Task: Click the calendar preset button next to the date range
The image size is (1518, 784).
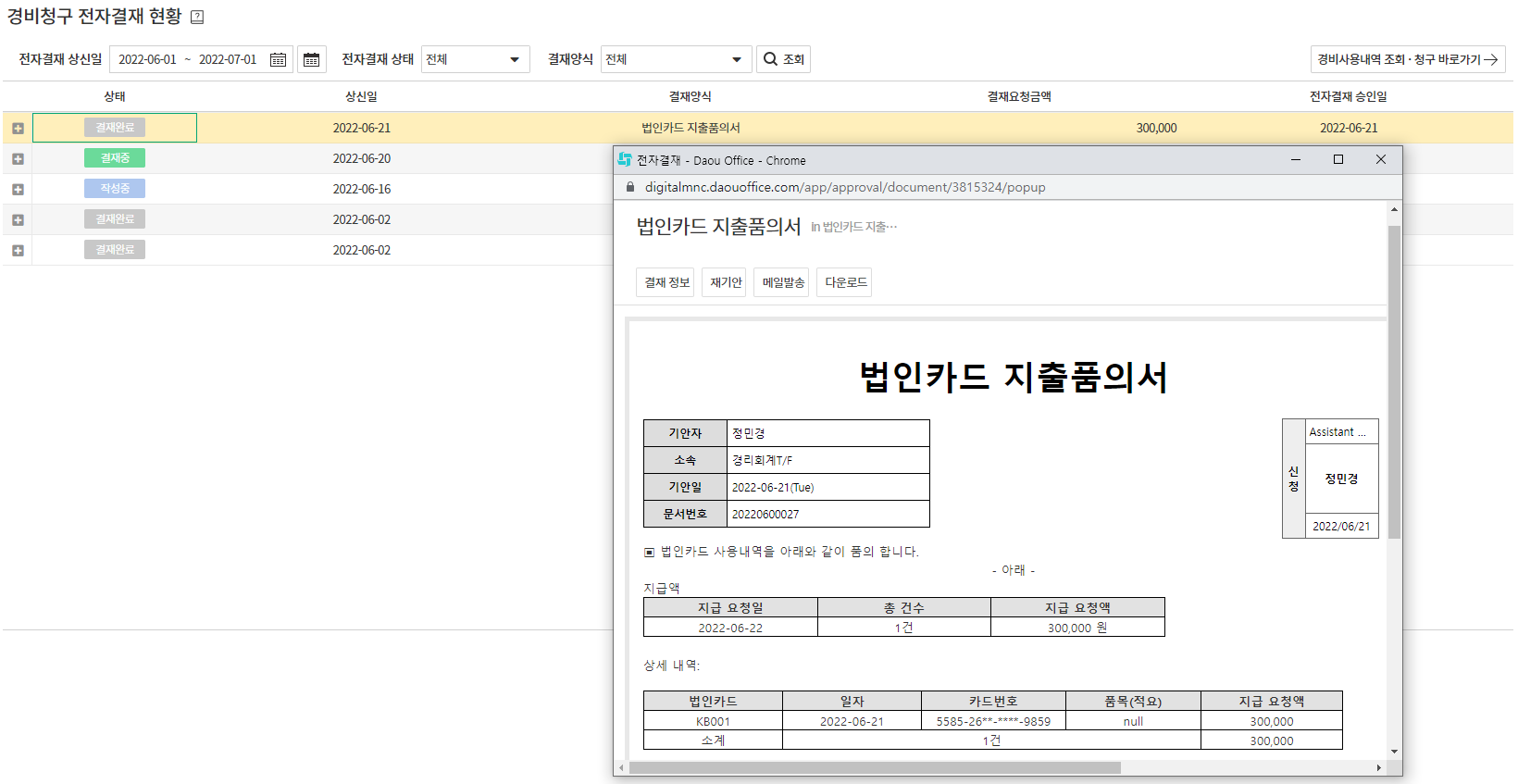Action: click(312, 59)
